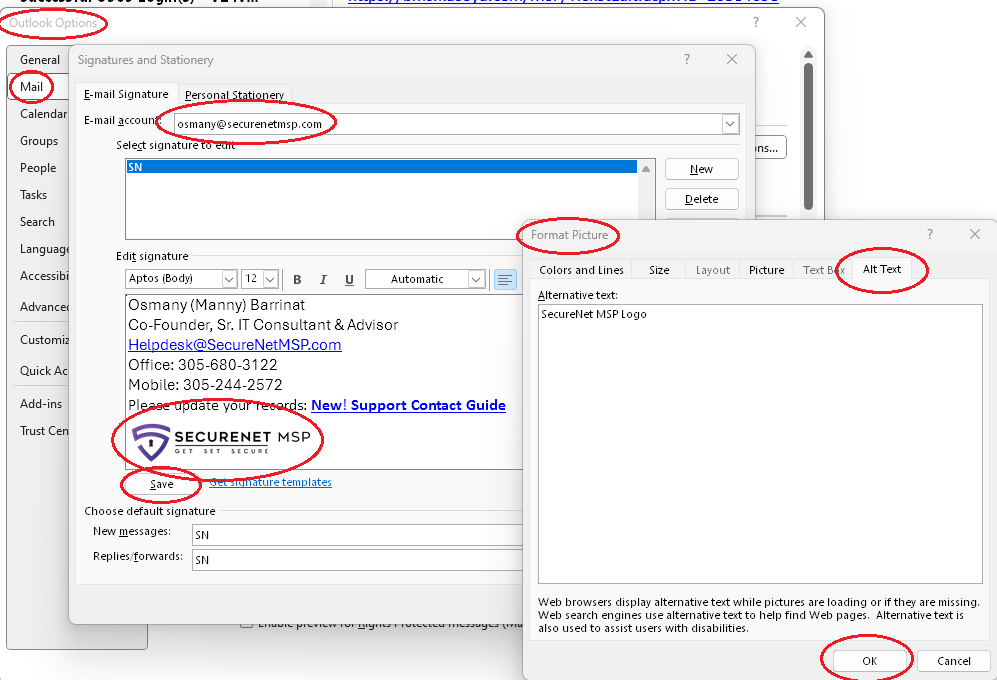Toggle Underline formatting in signature editor
The image size is (997, 680).
pos(349,279)
